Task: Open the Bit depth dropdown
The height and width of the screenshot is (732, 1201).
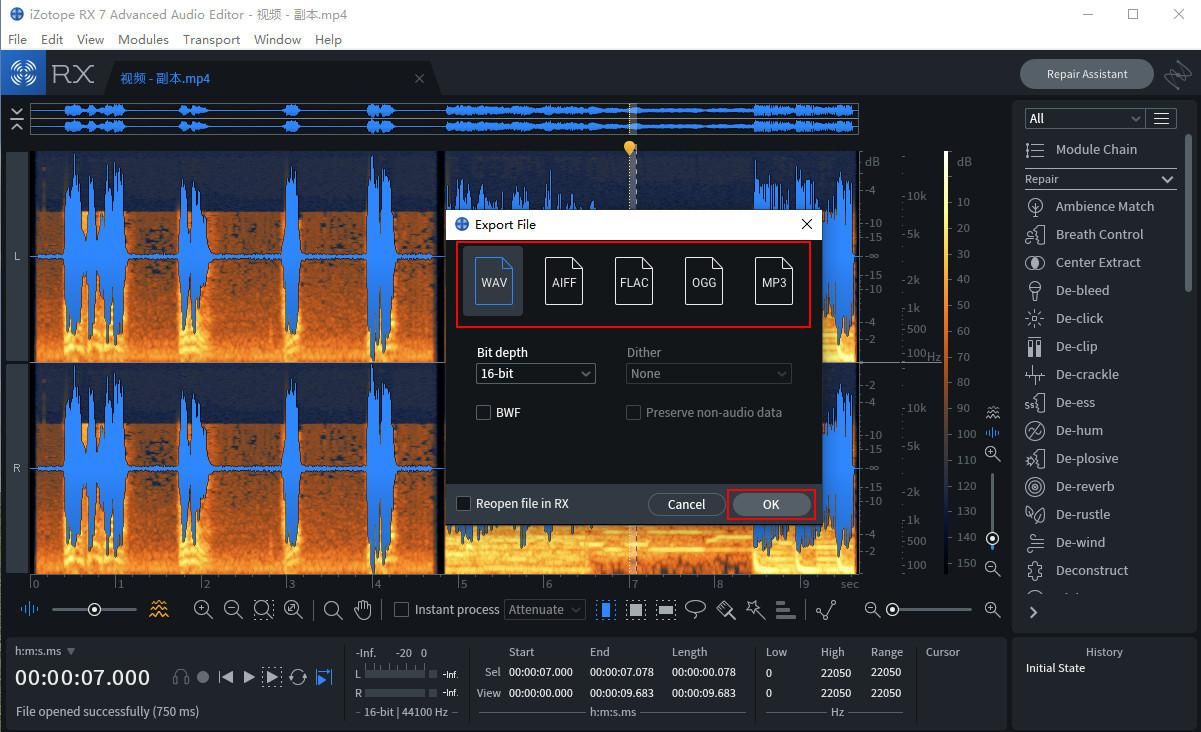Action: (536, 373)
